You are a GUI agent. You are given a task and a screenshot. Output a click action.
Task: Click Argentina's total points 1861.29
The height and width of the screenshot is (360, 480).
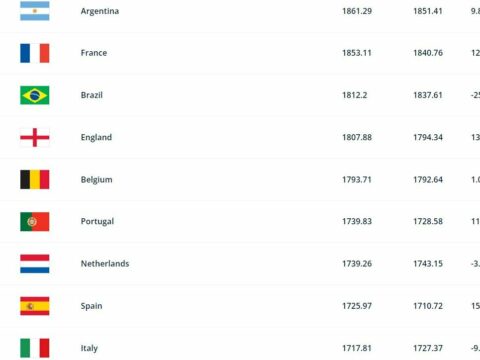357,11
